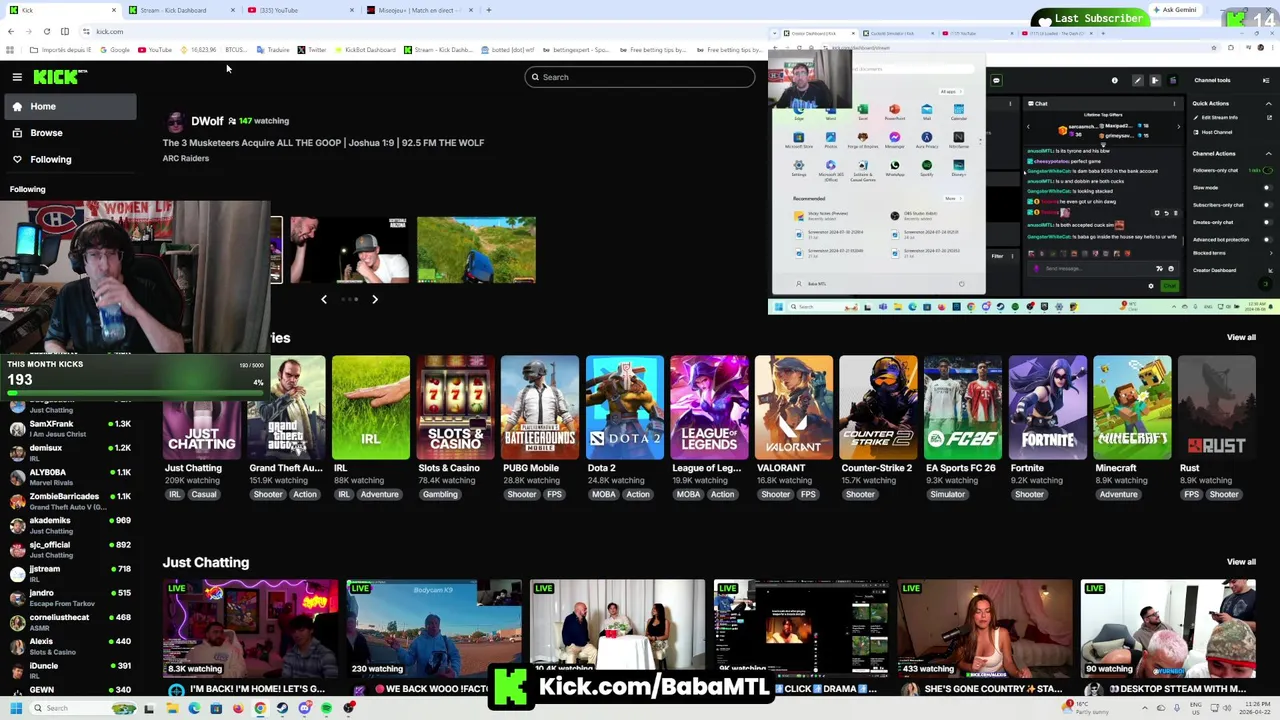1280x720 pixels.
Task: Click the browser address bar showing kick.com
Action: pos(420,31)
